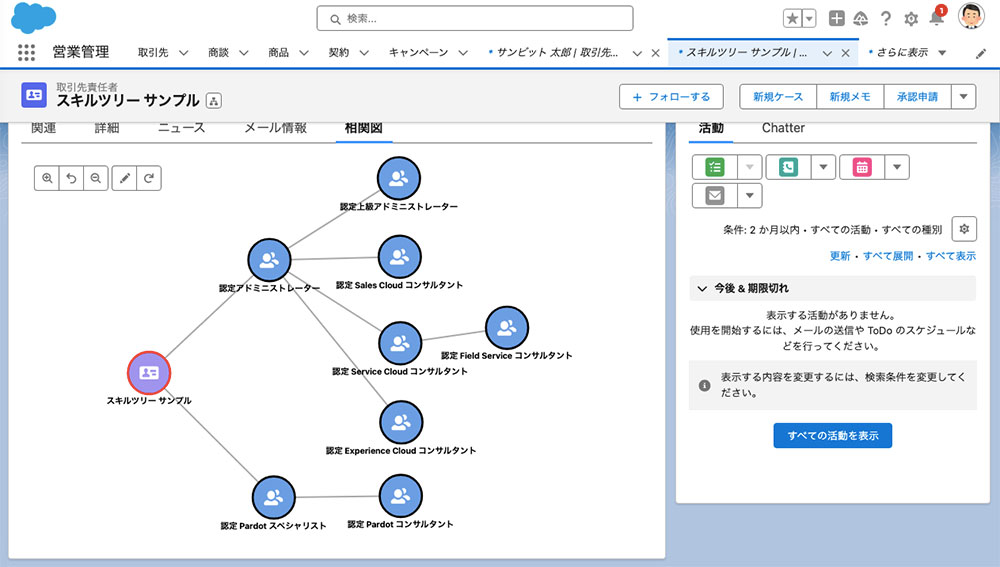Click the undo reset icon on the graph toolbar
Viewport: 1000px width, 567px height.
pyautogui.click(x=71, y=179)
